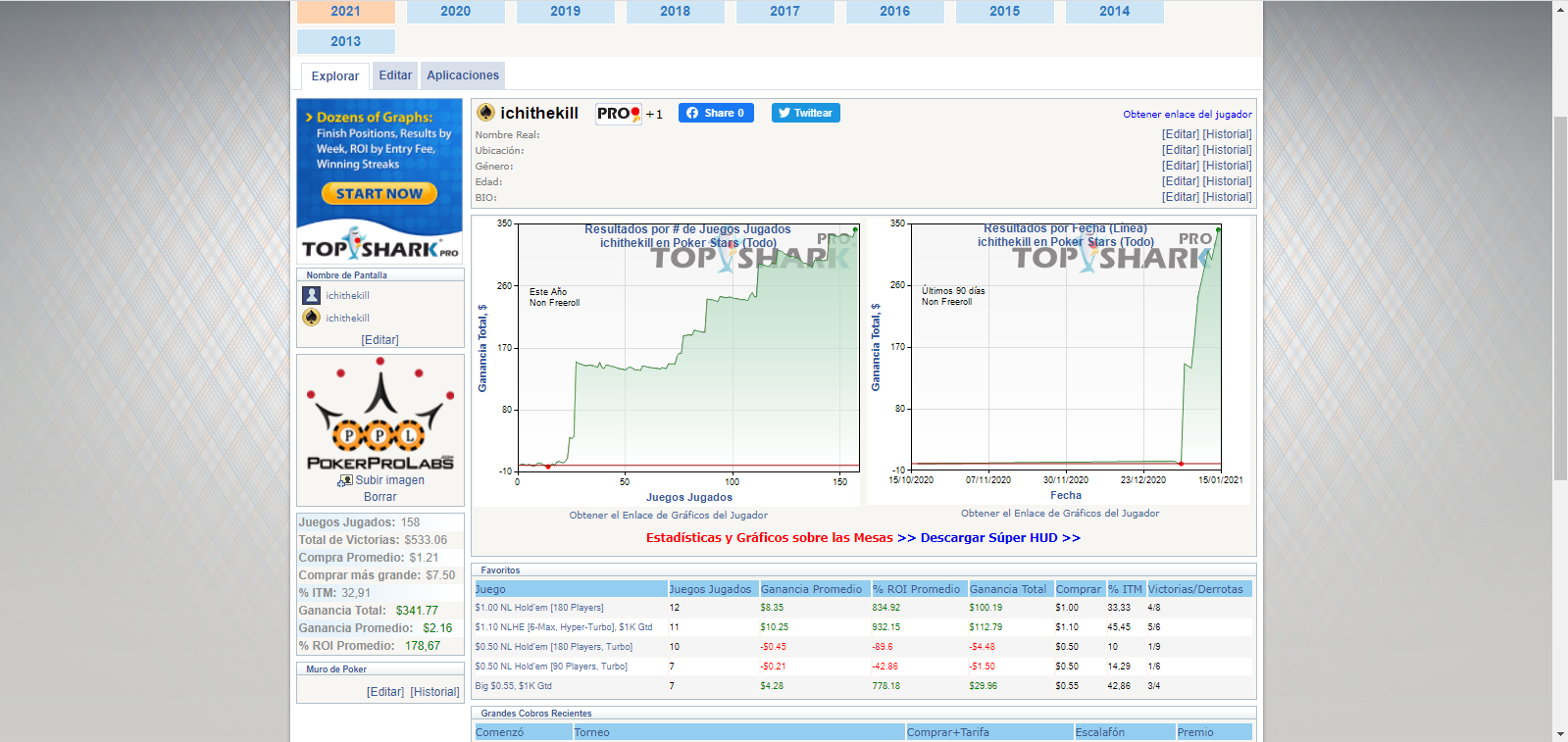1568x742 pixels.
Task: Click the Twitter Twittear button
Action: 805,113
